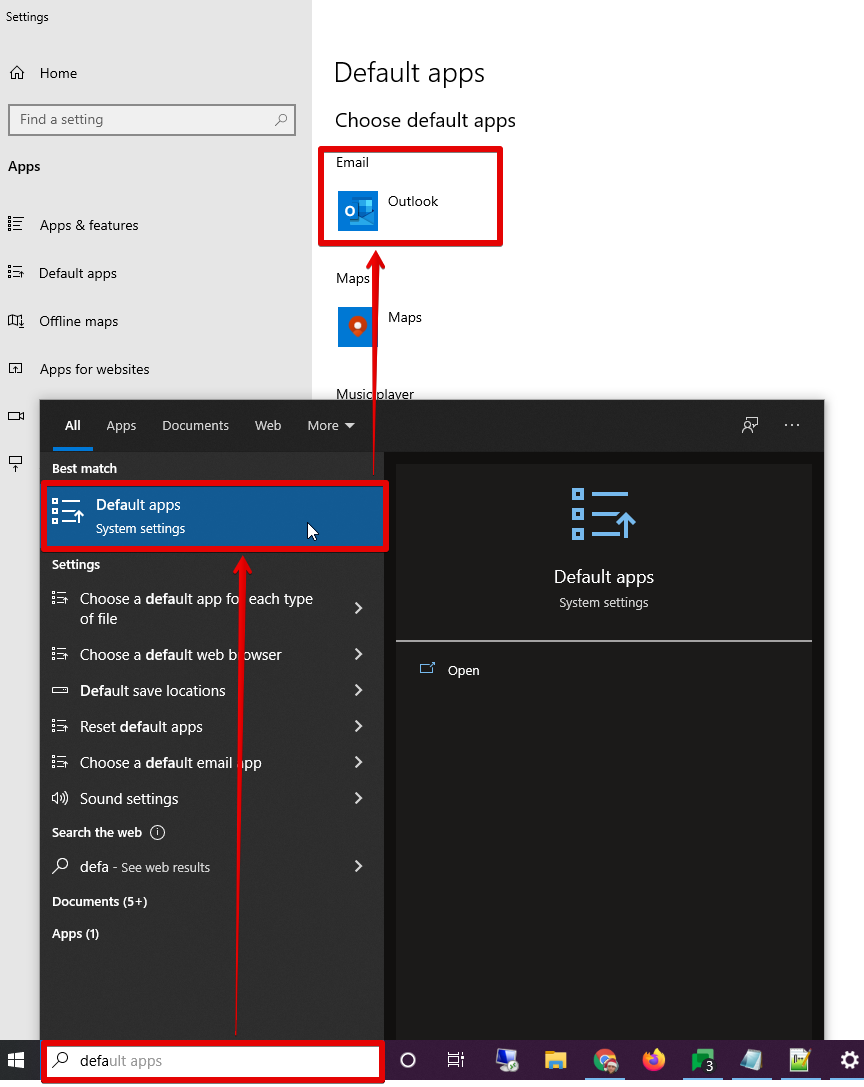Viewport: 864px width, 1087px height.
Task: Switch to the Apps search tab
Action: 121,426
